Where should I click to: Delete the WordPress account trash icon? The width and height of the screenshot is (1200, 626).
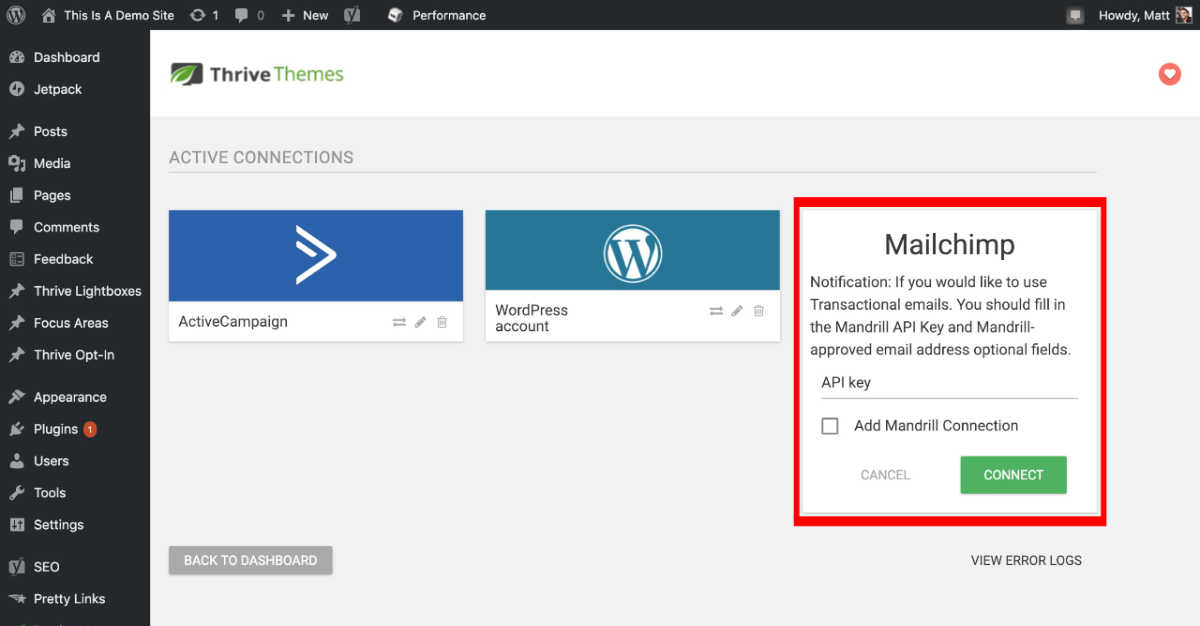pyautogui.click(x=759, y=311)
